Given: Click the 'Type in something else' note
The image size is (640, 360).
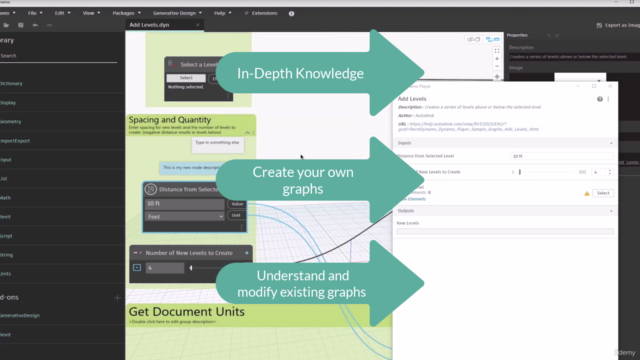Looking at the screenshot, I should 218,145.
